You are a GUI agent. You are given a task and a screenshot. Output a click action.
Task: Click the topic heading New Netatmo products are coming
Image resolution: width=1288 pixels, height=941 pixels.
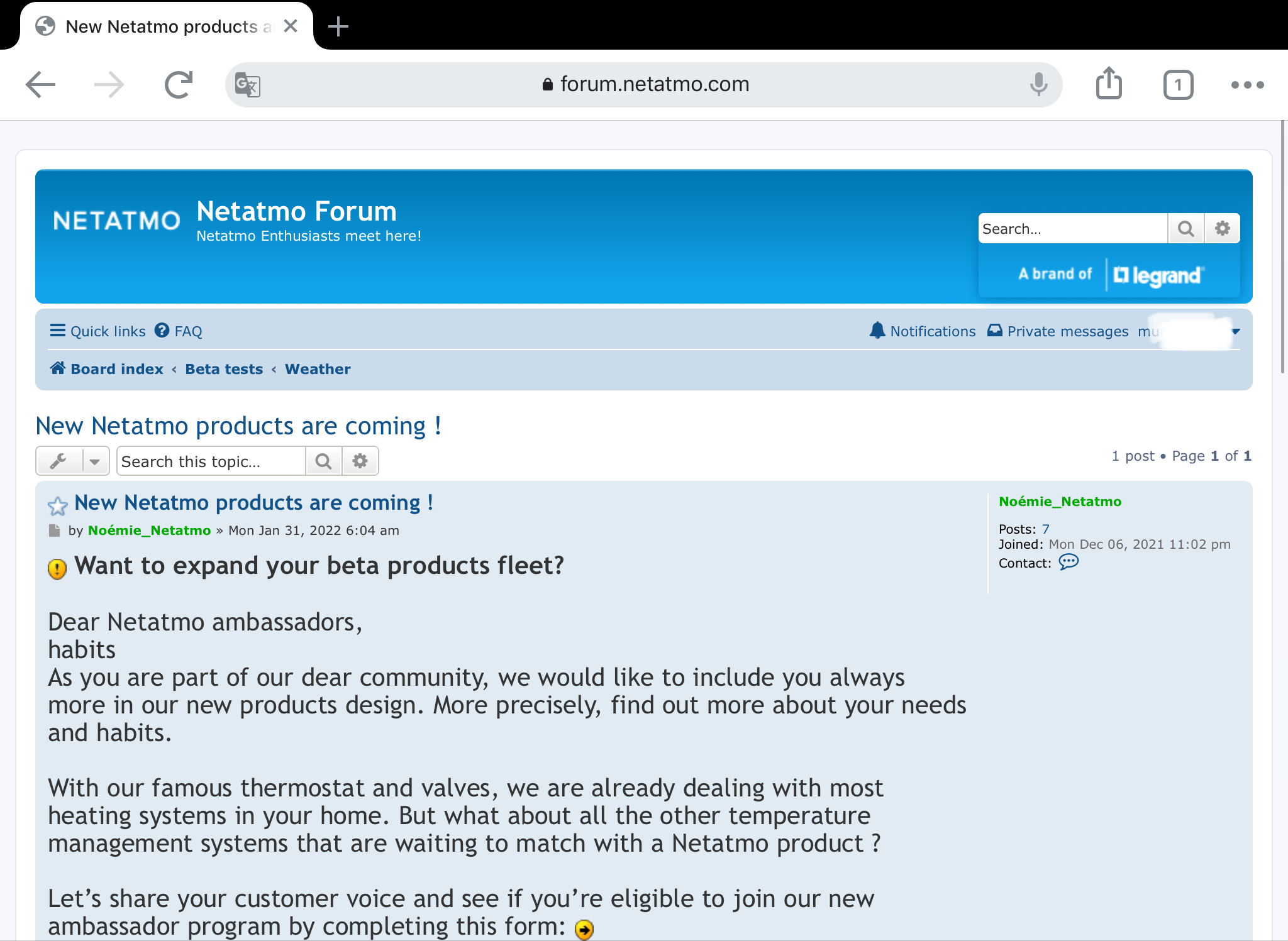tap(238, 426)
